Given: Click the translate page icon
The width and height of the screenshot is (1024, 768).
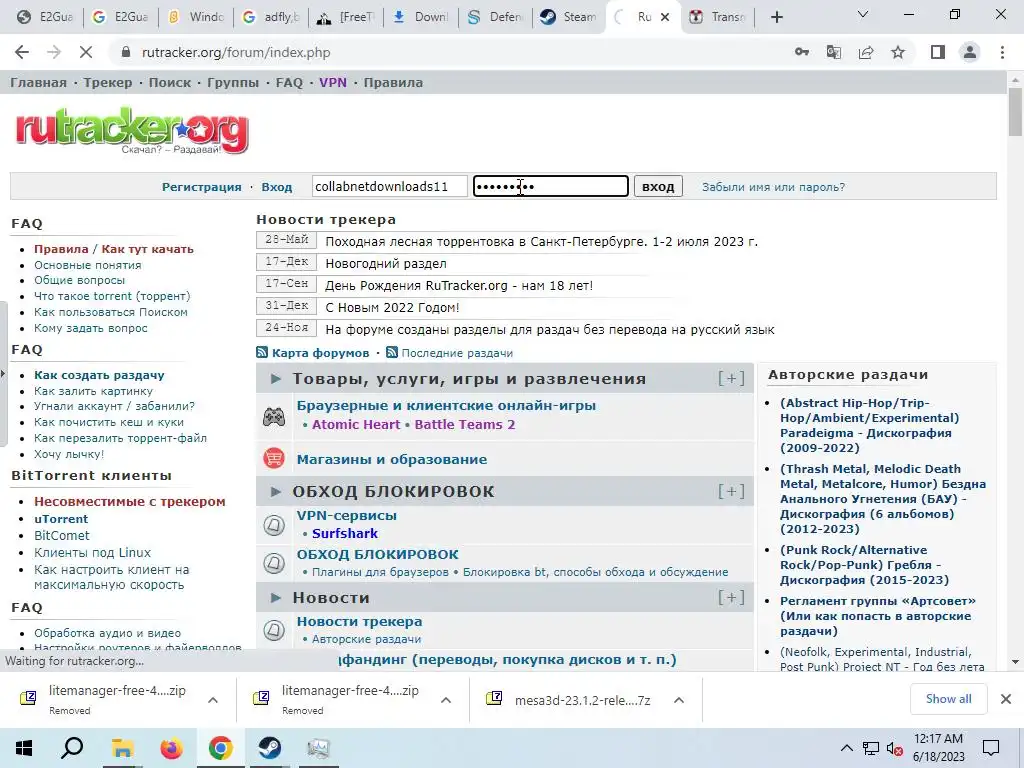Looking at the screenshot, I should pyautogui.click(x=834, y=52).
